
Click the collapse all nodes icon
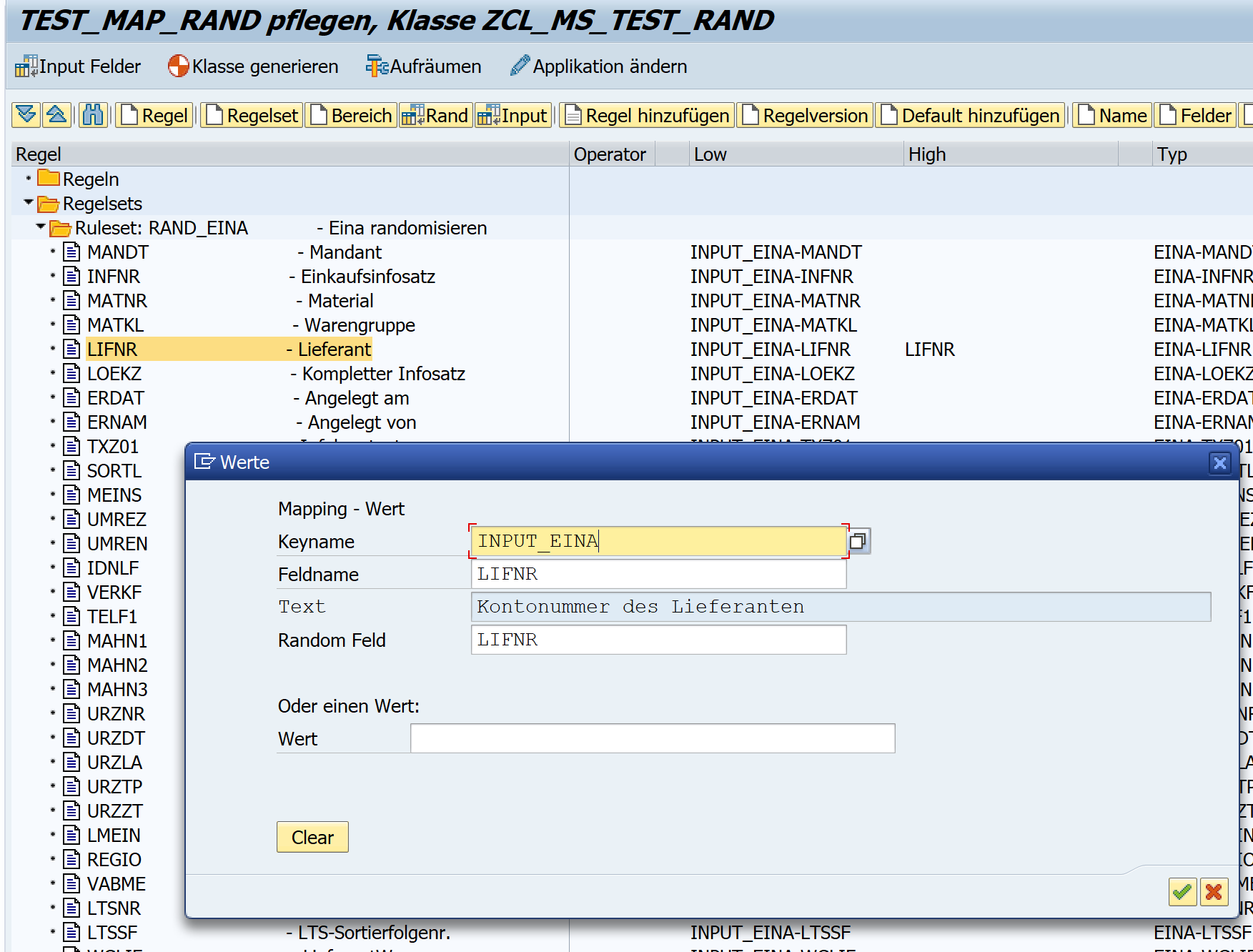pyautogui.click(x=56, y=115)
